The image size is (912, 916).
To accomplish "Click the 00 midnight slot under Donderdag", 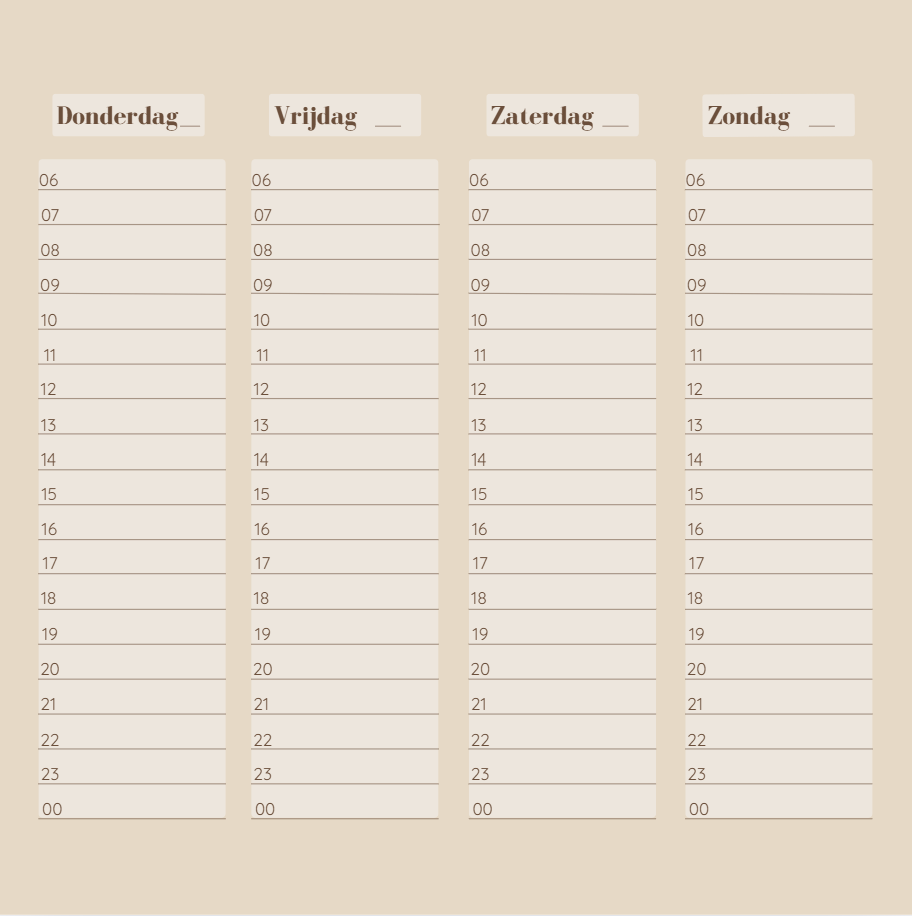I will (x=132, y=808).
